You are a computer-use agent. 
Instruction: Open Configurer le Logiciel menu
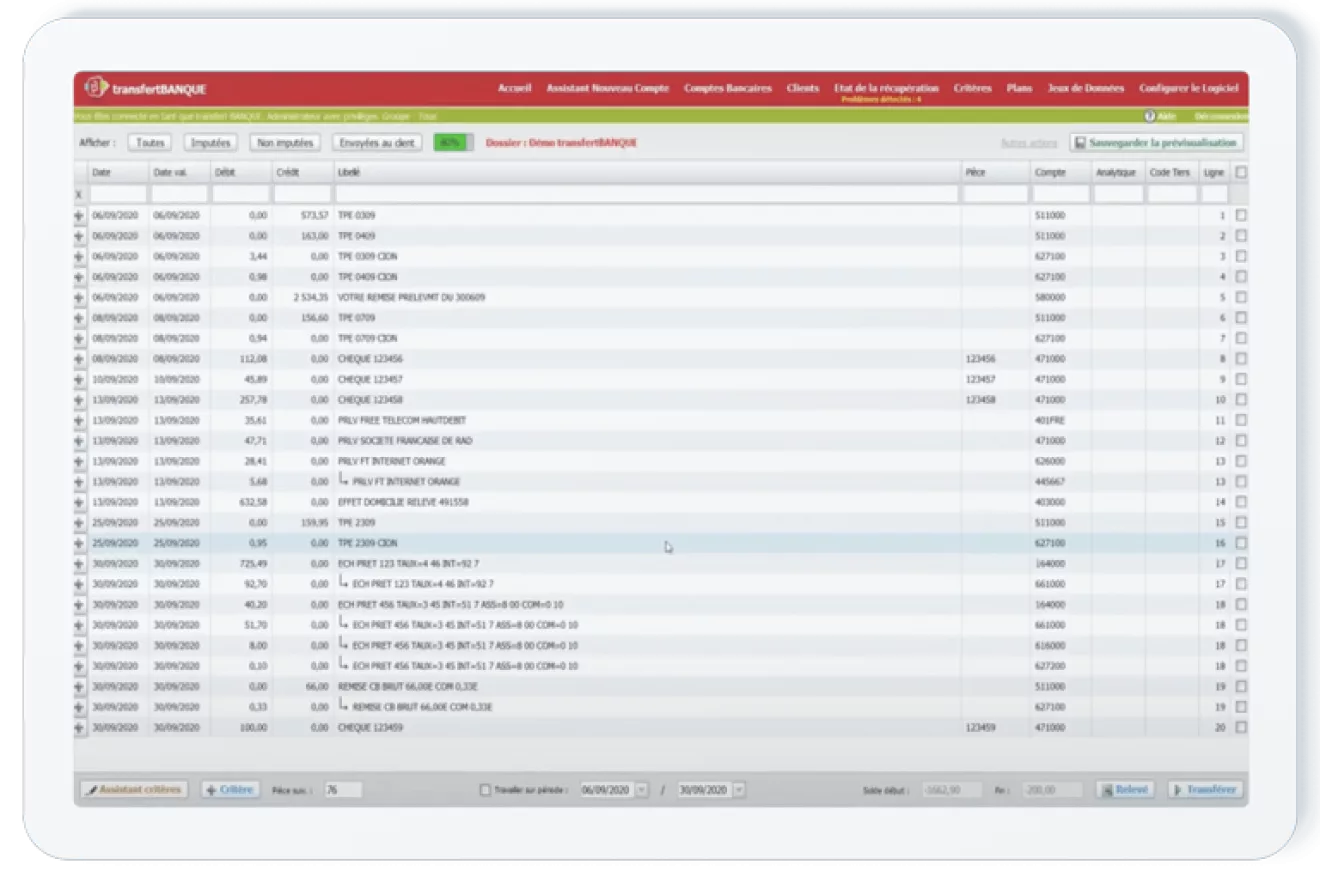[x=1189, y=88]
